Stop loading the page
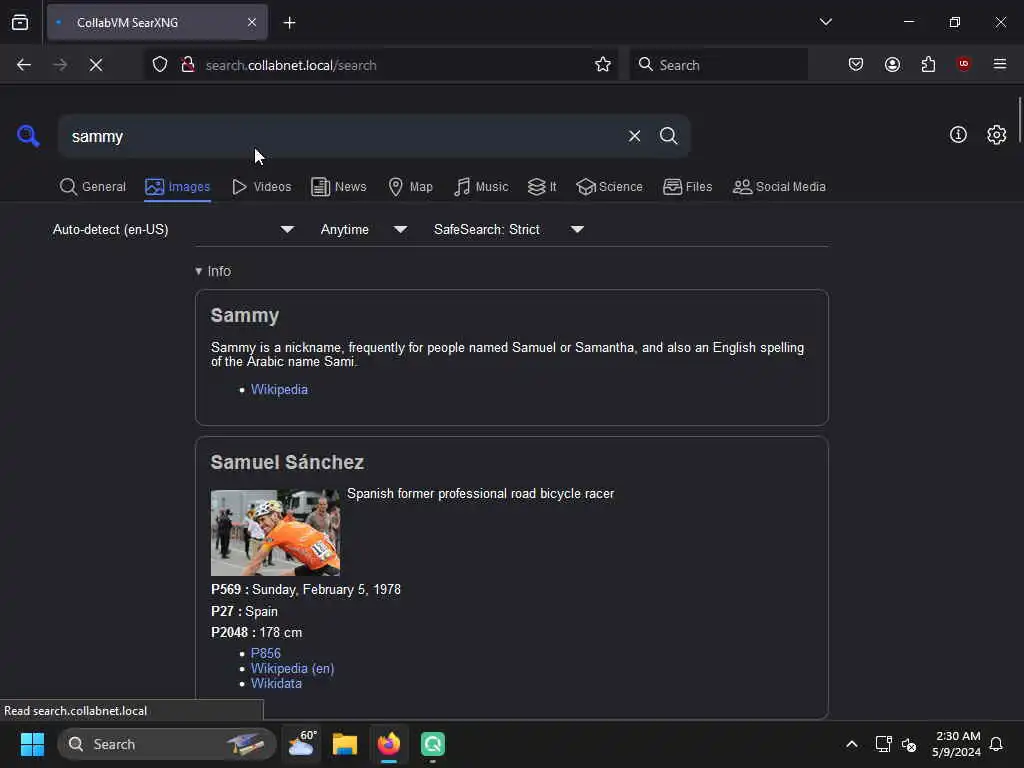The width and height of the screenshot is (1024, 768). point(96,65)
